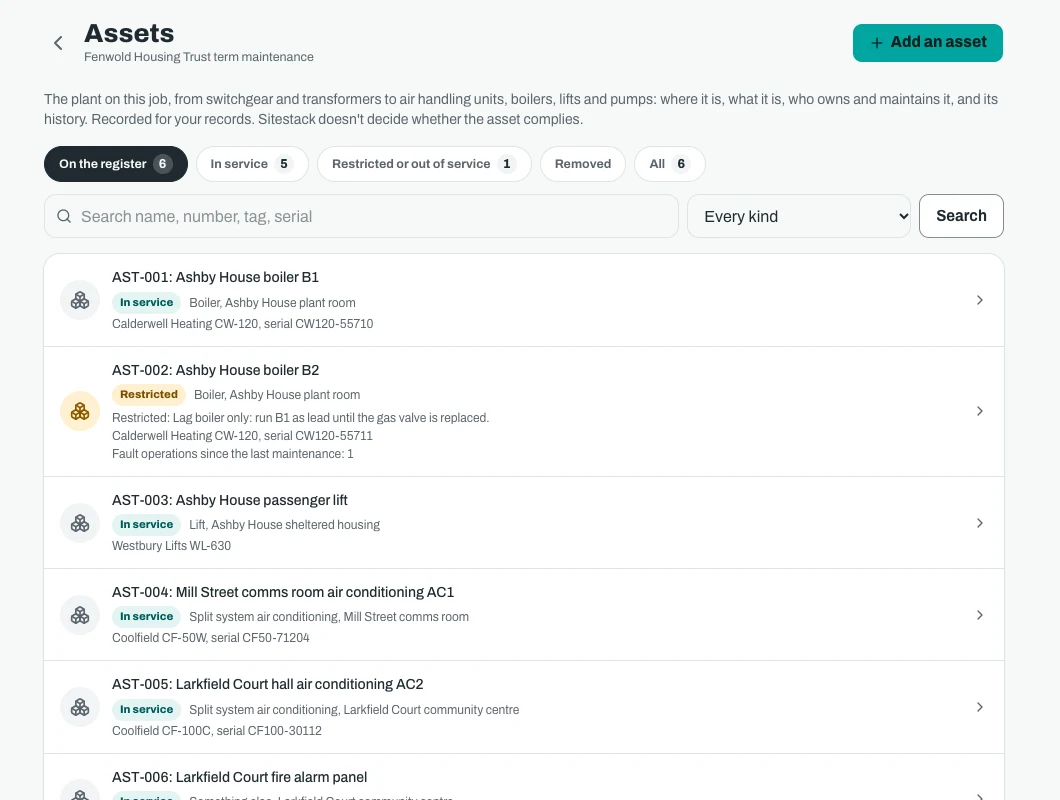Screen dimensions: 1060x800
Task: Switch to the In service tab
Action: (x=252, y=164)
